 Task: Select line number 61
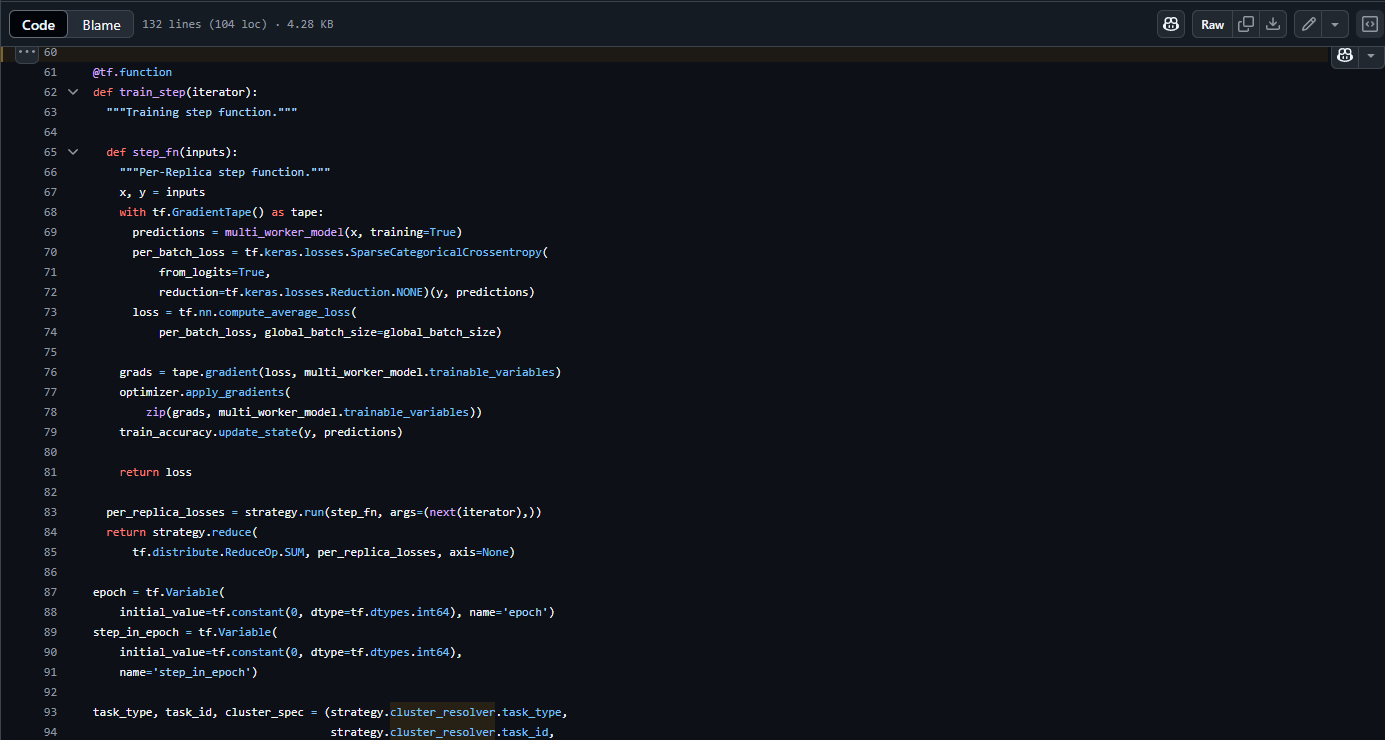tap(50, 72)
